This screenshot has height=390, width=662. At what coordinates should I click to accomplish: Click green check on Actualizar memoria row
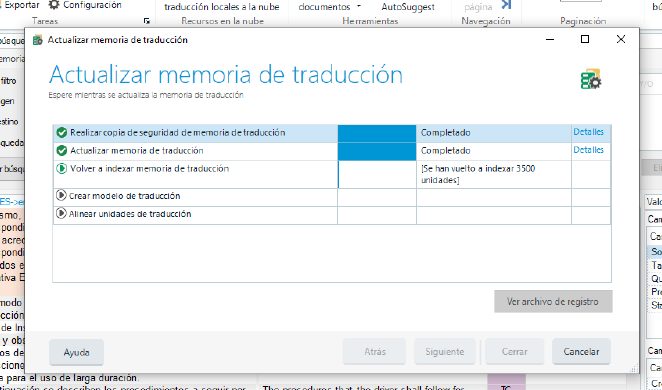(x=62, y=151)
